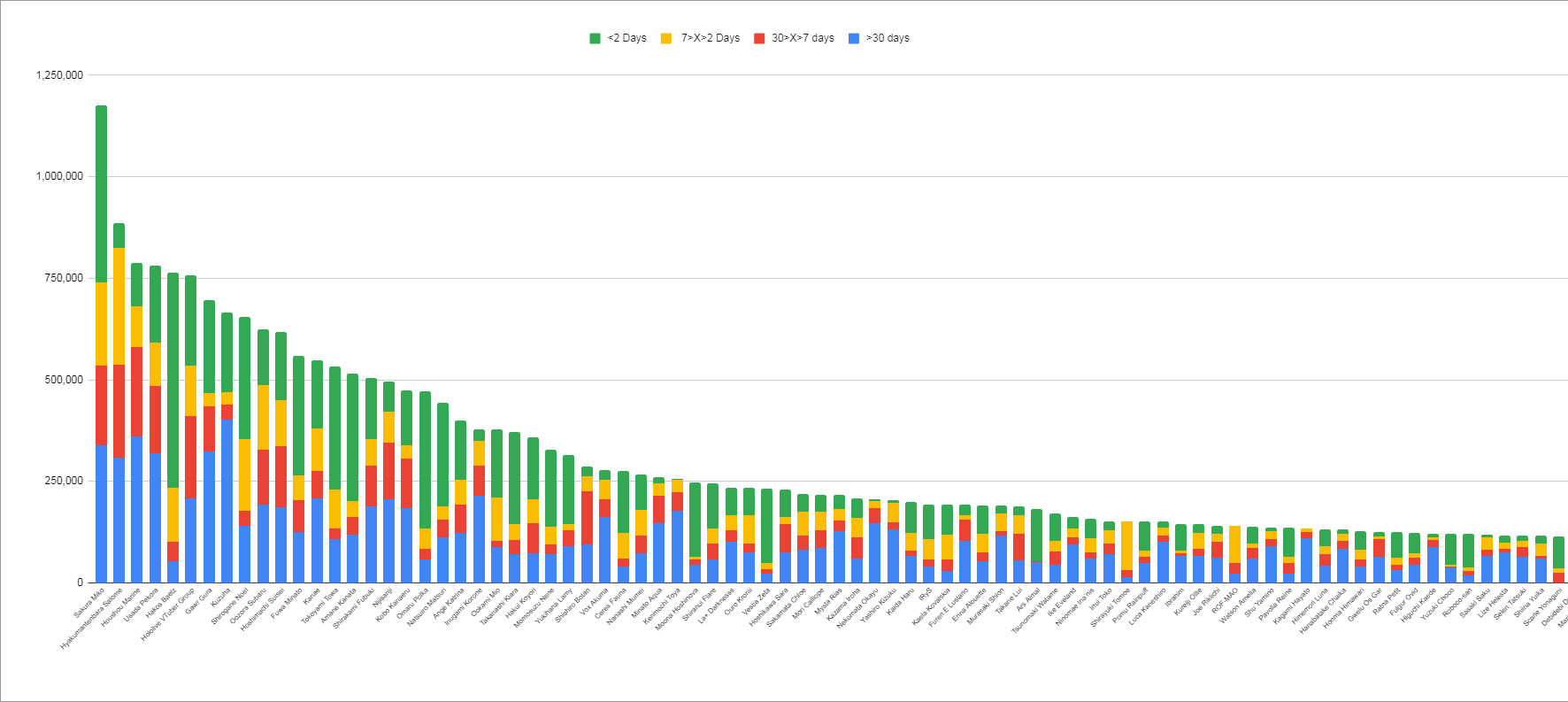Click the blue segment of Kuzuha's bar
Screen dimensions: 1568x702
point(227,501)
